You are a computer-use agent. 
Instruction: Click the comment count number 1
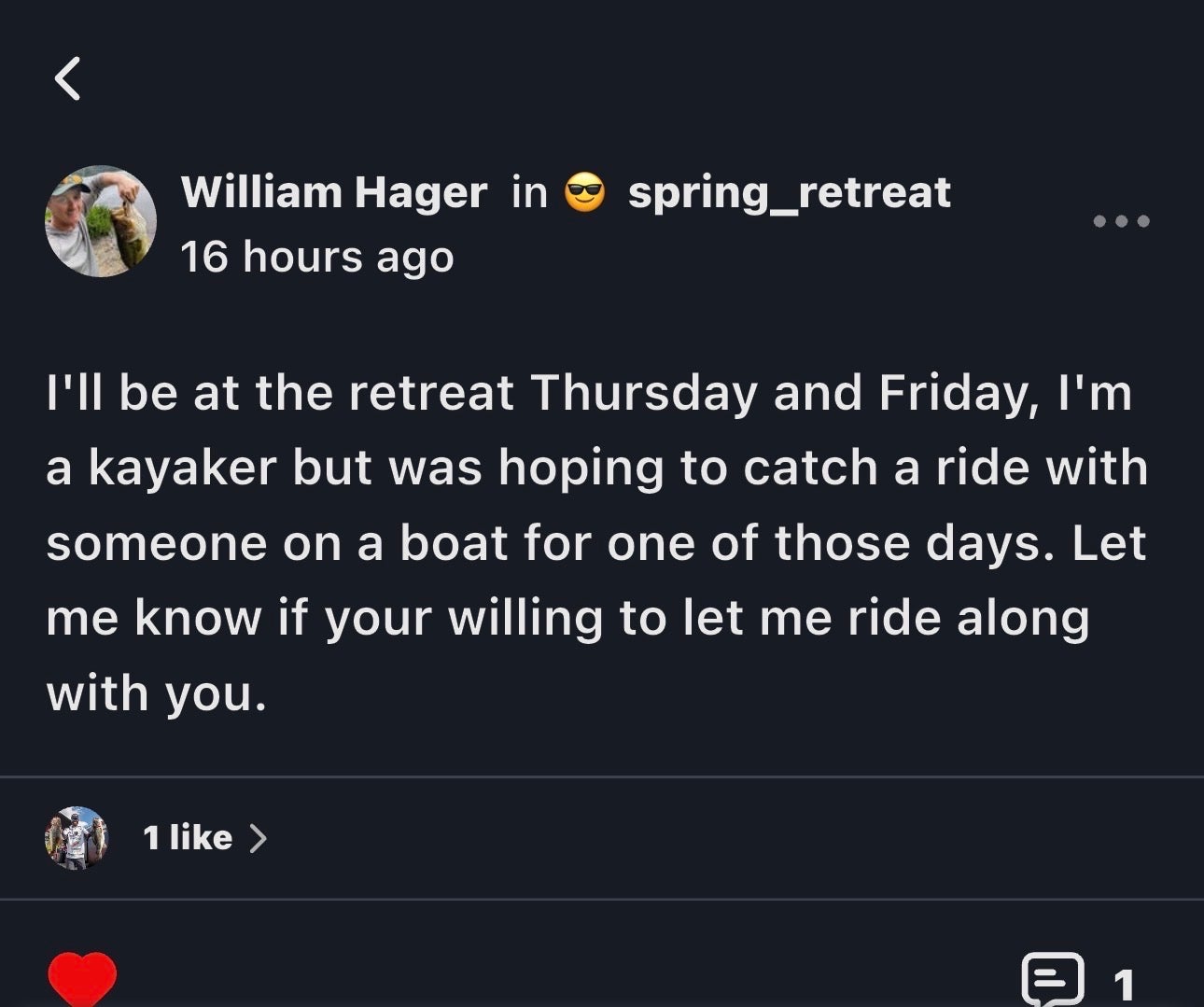point(1124,983)
